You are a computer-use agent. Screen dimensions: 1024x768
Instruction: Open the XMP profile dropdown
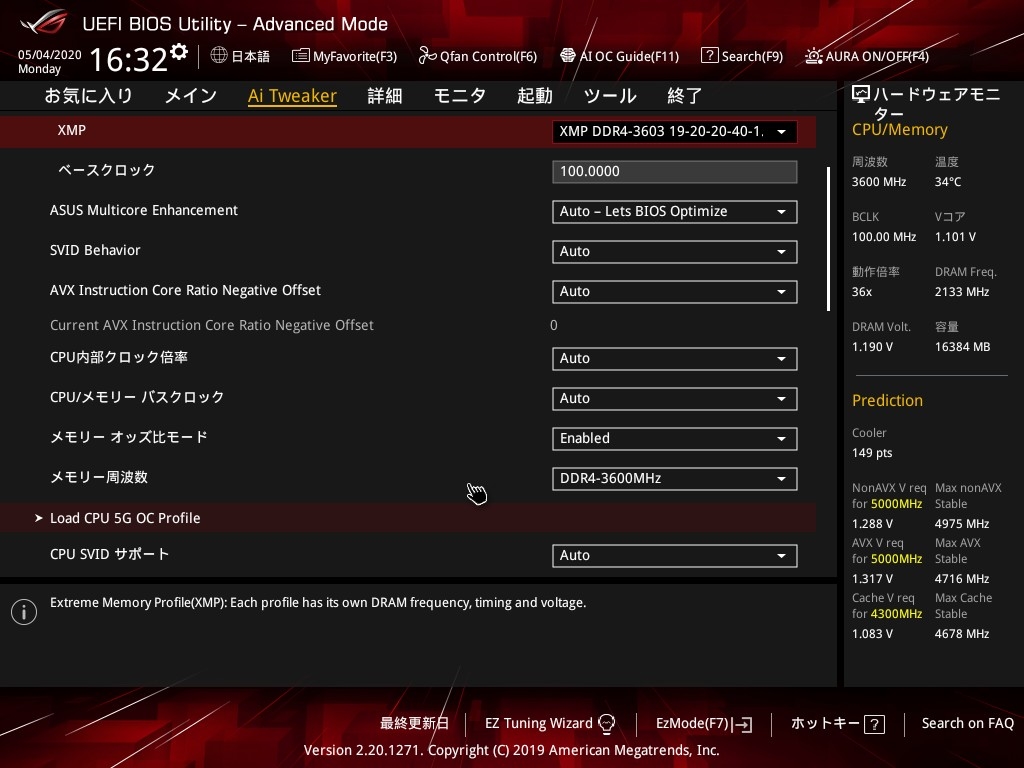(x=674, y=131)
